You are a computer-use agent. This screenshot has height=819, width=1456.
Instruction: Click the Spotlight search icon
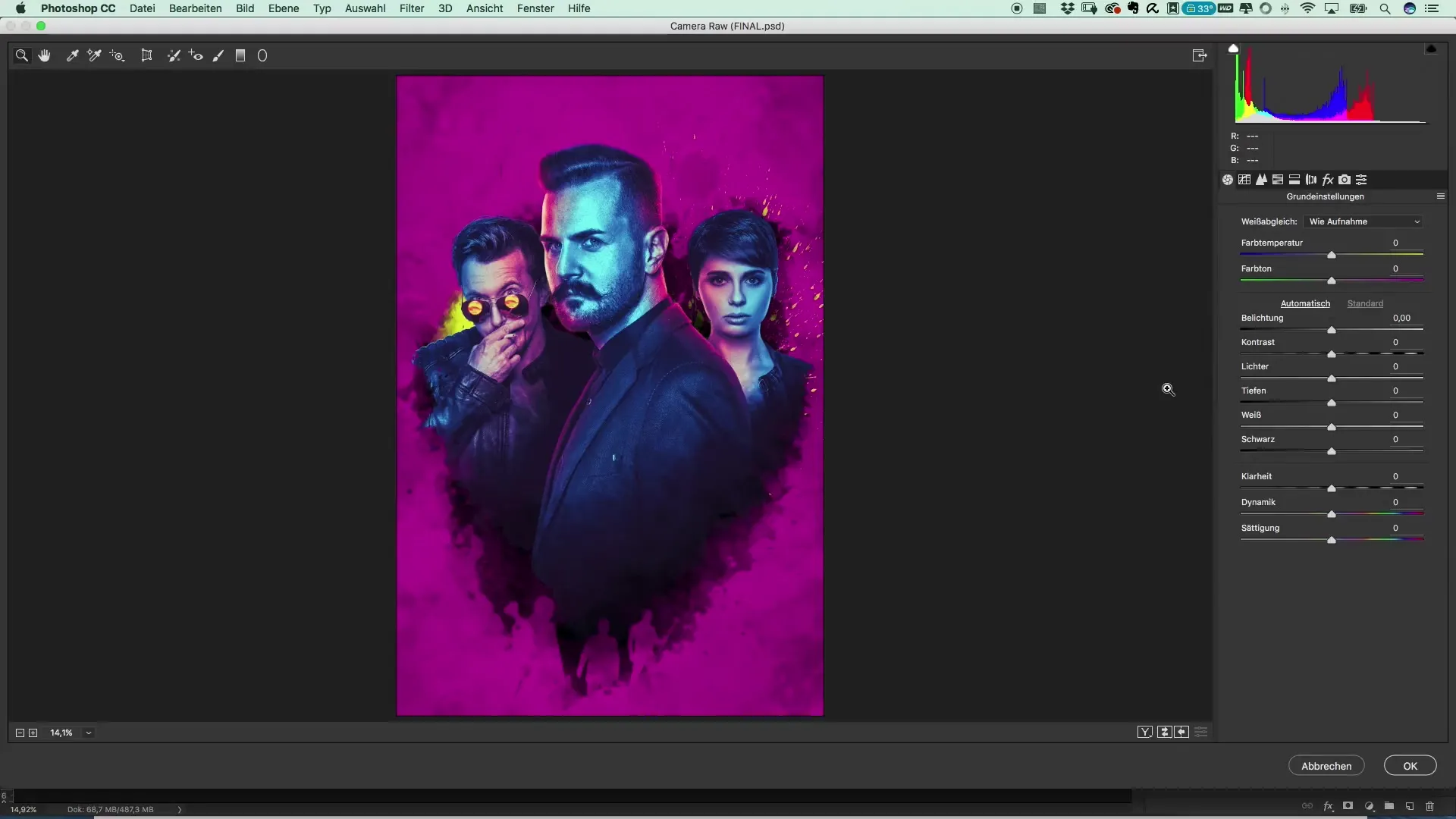click(1385, 8)
